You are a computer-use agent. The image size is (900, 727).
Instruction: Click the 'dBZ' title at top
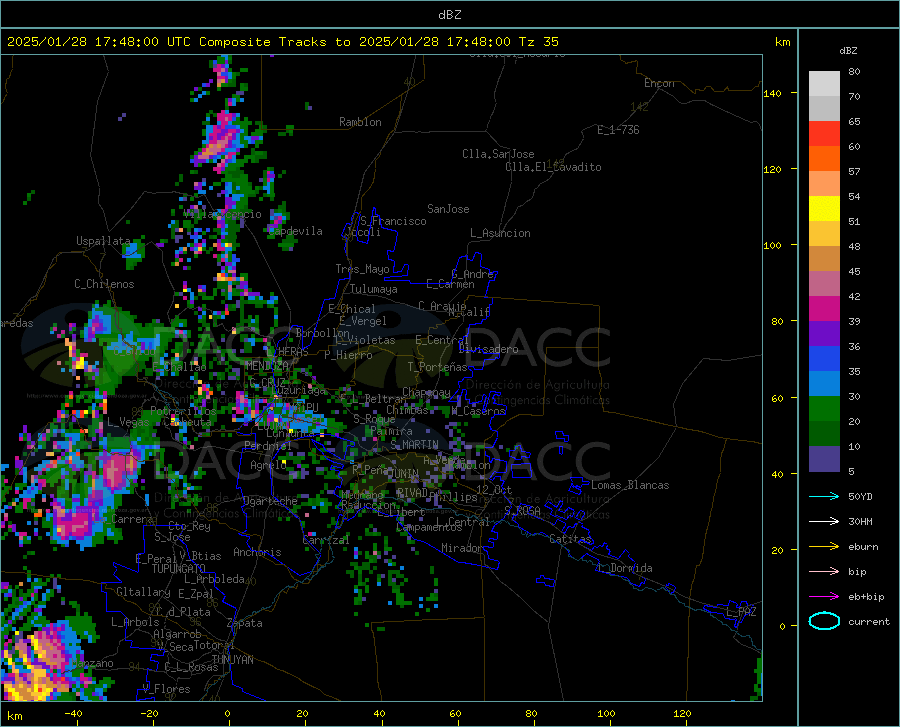click(x=449, y=15)
